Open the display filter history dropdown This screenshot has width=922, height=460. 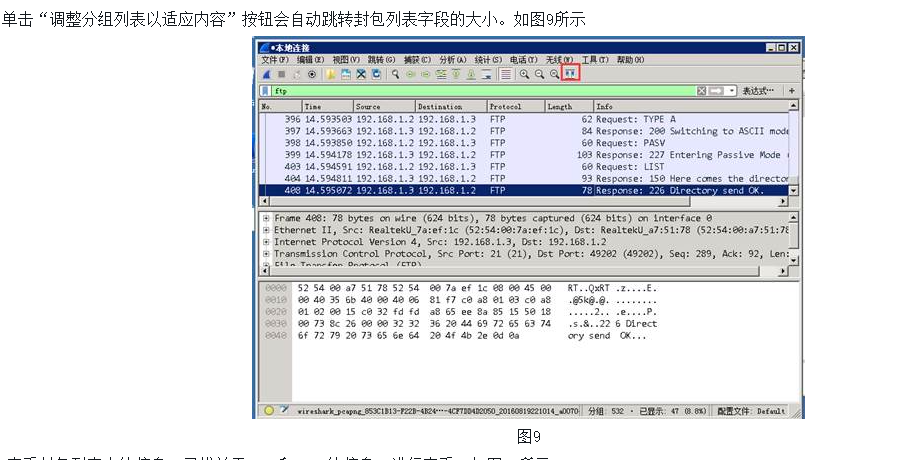(x=732, y=91)
